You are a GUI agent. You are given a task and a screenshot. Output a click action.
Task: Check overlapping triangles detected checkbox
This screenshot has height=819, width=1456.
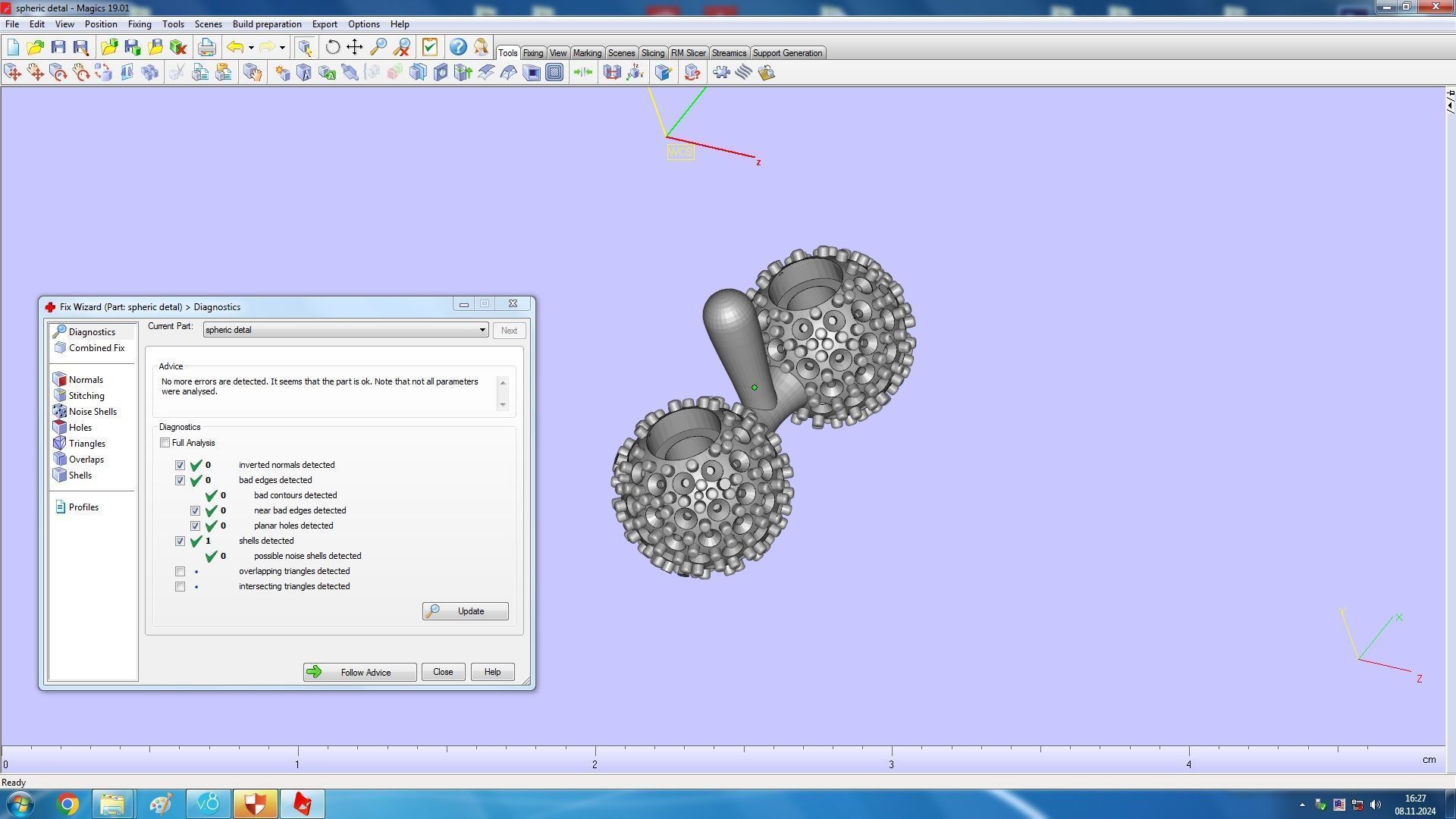[180, 572]
